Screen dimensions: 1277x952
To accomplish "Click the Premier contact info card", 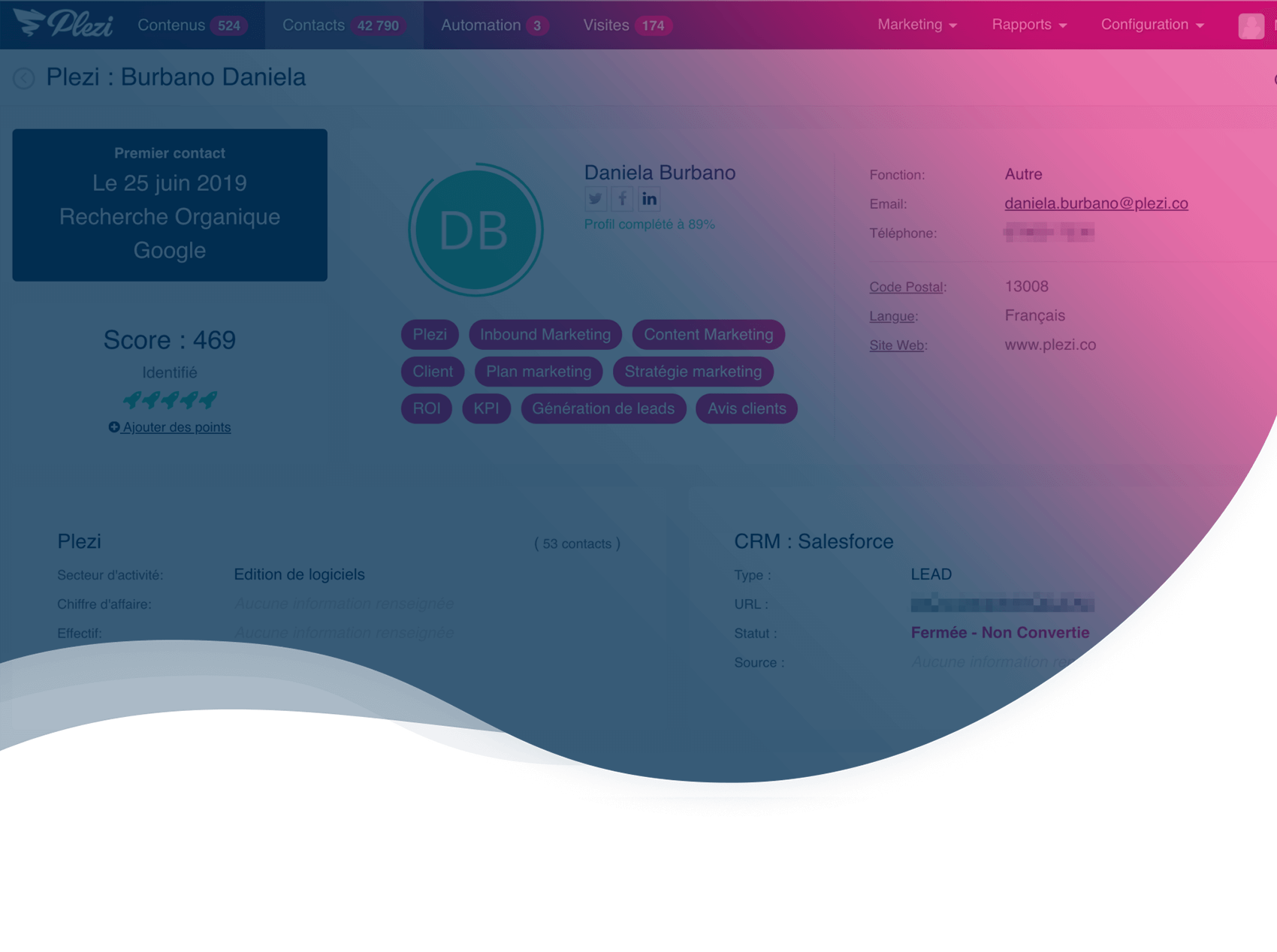I will click(x=170, y=205).
